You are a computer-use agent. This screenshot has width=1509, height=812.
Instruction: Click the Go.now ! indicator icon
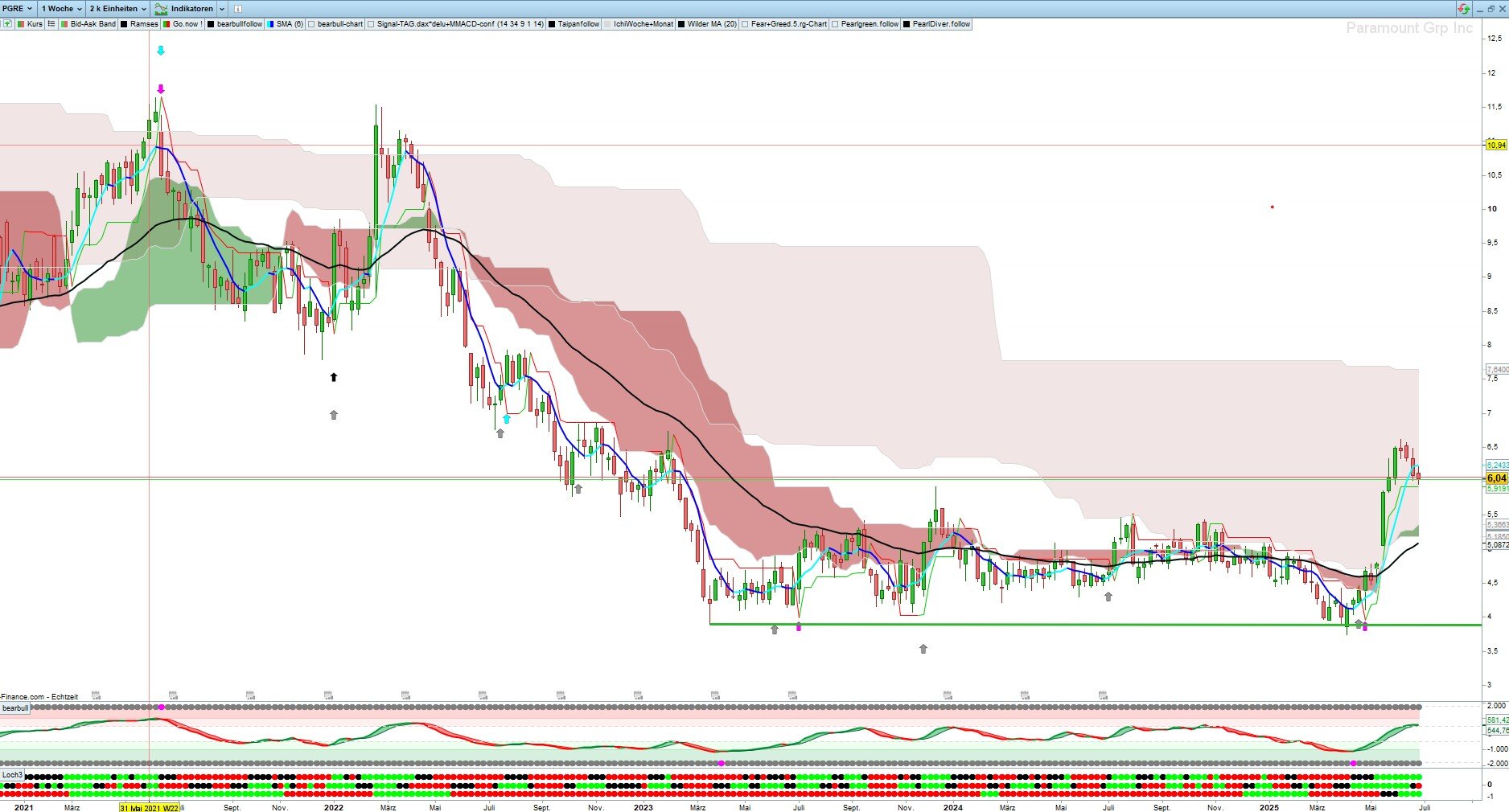tap(167, 24)
